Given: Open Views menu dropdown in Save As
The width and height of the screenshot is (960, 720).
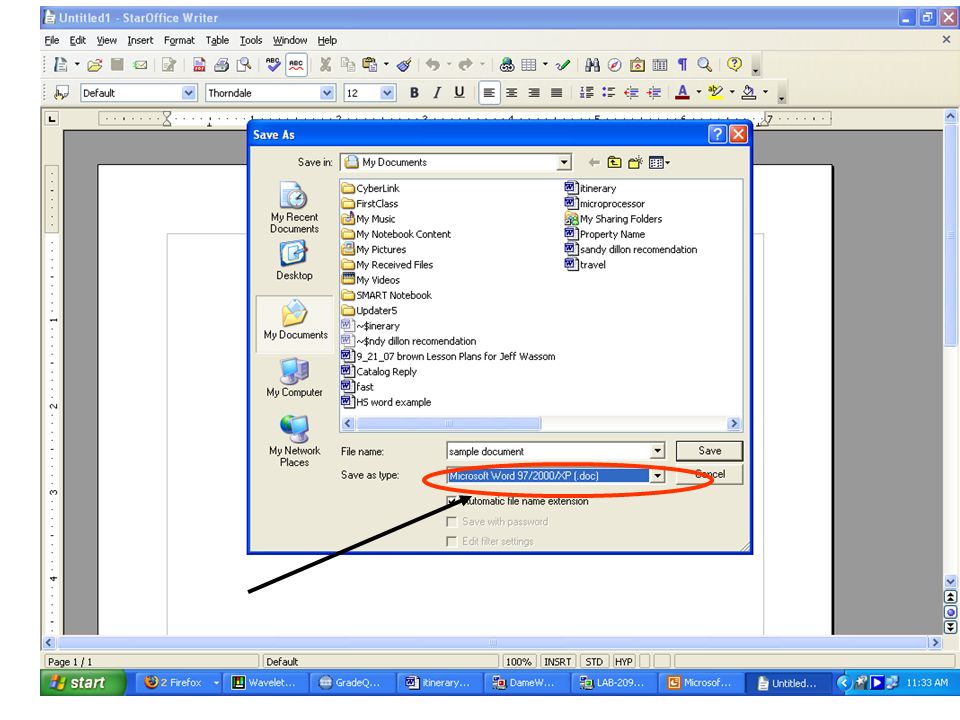Looking at the screenshot, I should (659, 162).
